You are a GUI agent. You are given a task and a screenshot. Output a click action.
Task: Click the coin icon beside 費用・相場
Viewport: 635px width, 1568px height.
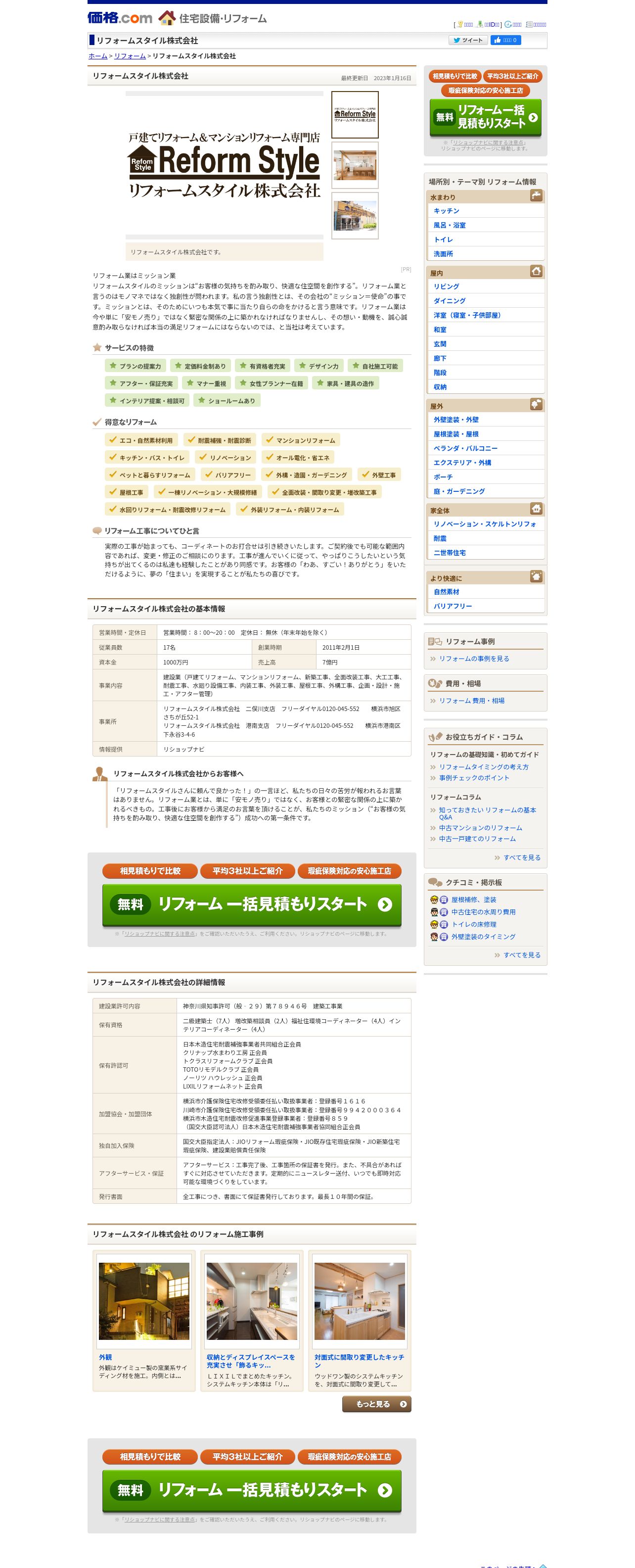(x=435, y=684)
